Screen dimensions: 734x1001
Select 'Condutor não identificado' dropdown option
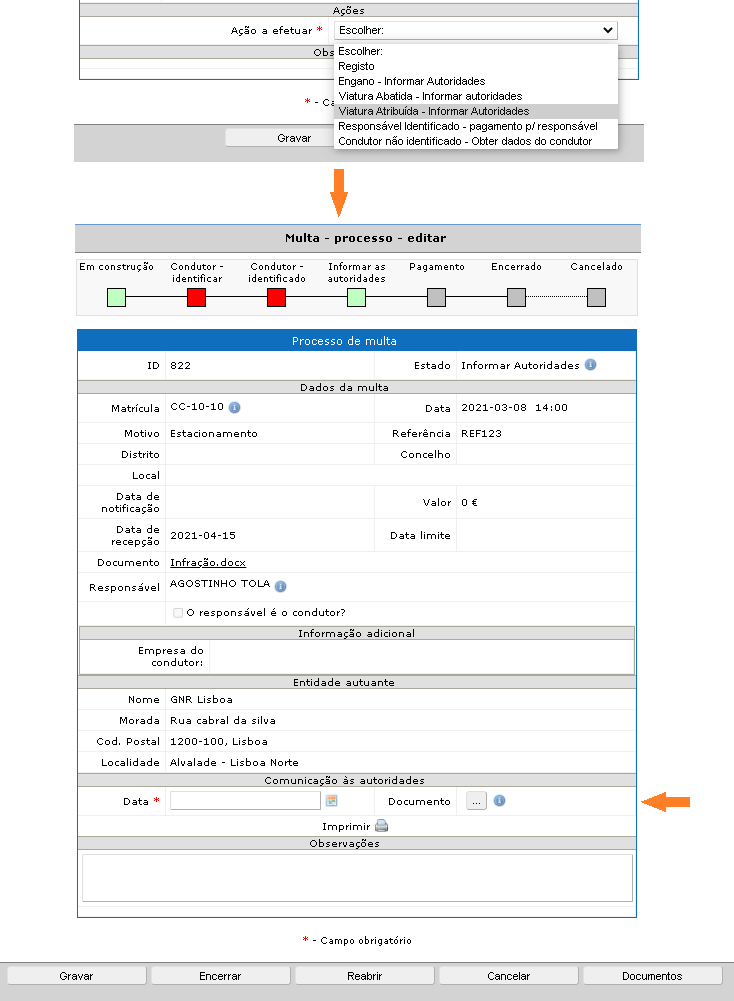tap(465, 141)
